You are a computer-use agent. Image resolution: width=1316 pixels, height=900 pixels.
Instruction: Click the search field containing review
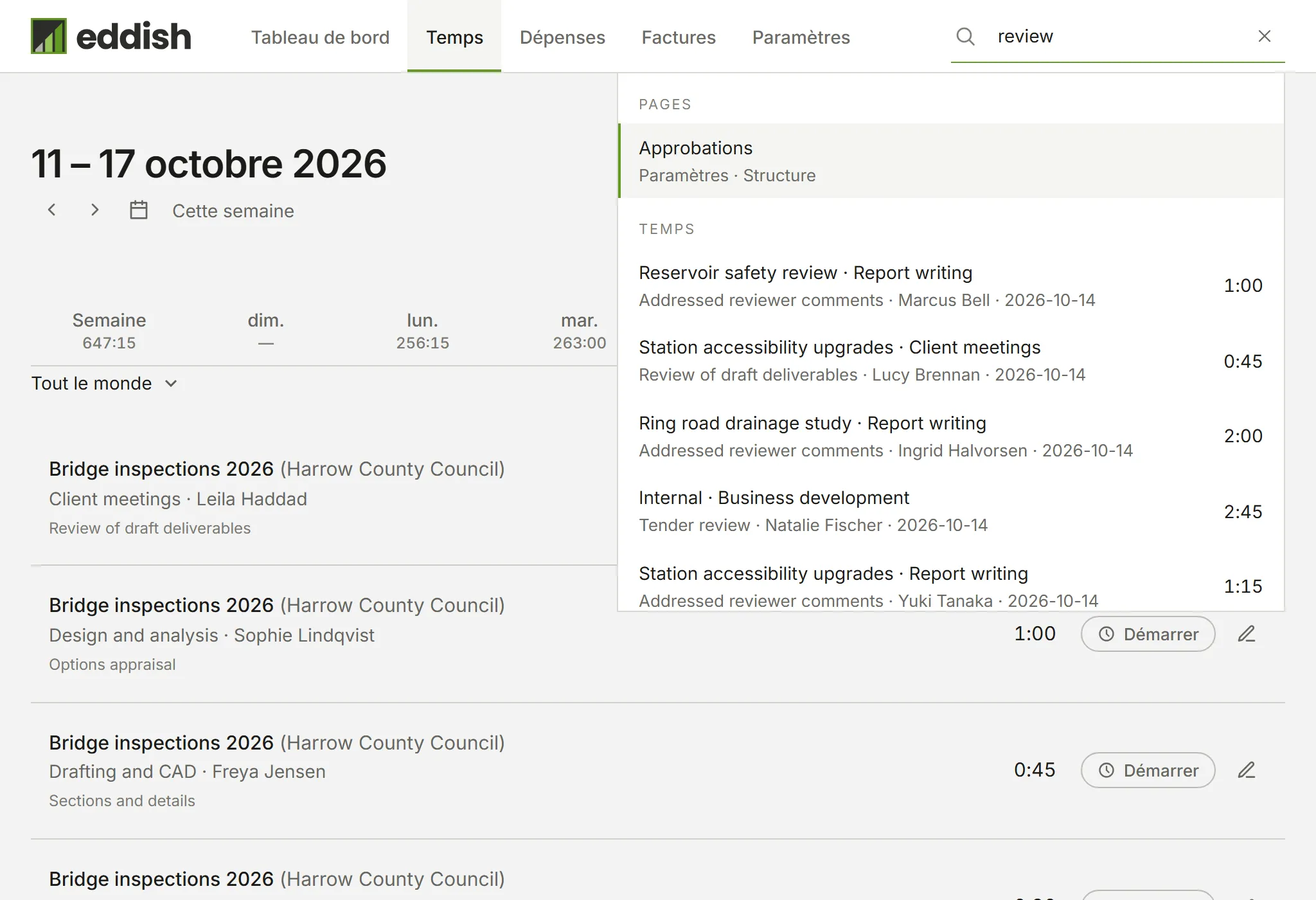tap(1118, 37)
